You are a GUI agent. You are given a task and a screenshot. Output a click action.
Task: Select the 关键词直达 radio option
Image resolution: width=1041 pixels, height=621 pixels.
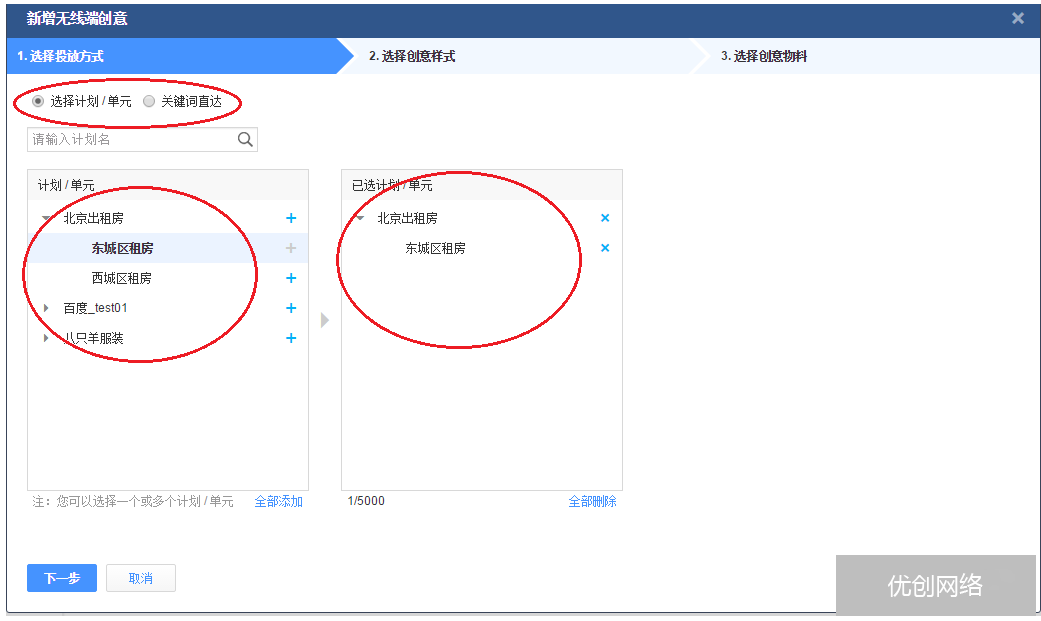[149, 101]
